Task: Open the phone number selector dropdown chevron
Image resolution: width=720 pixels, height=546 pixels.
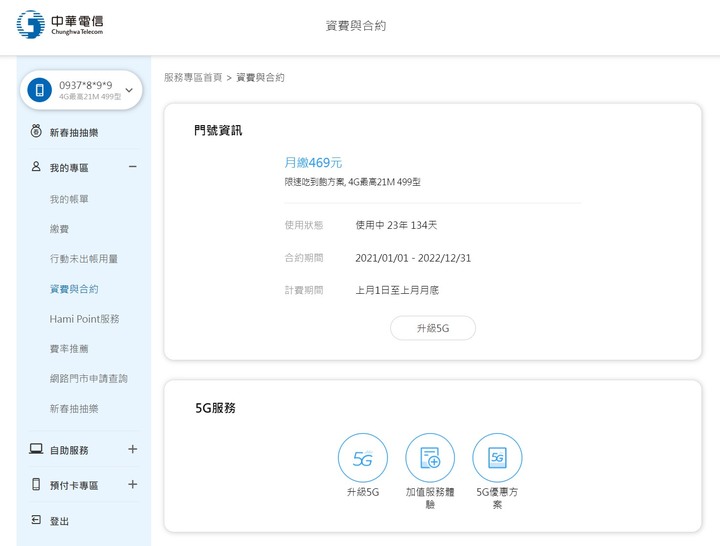Action: [x=129, y=90]
